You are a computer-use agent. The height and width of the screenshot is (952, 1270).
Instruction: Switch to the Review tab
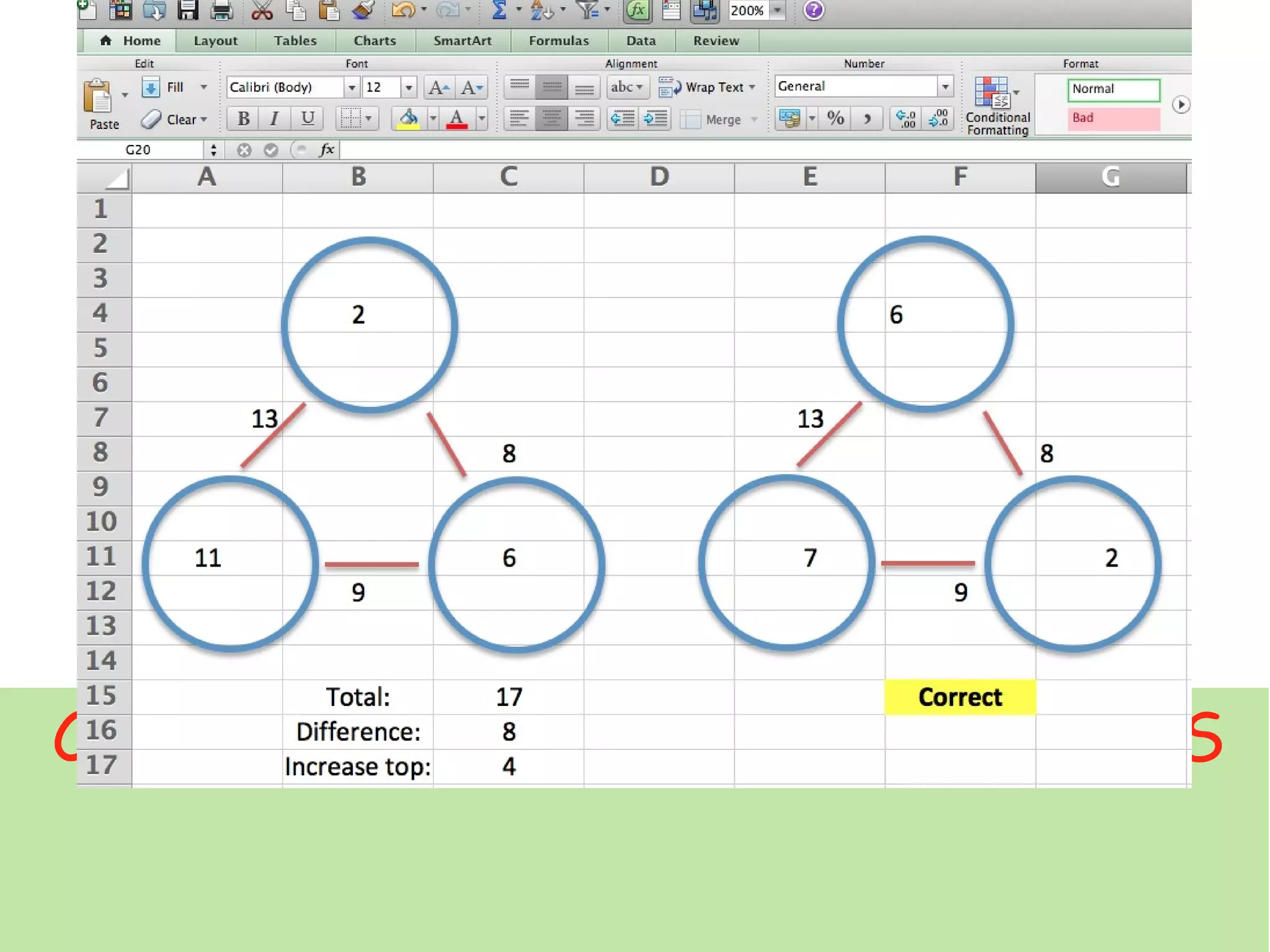(716, 41)
